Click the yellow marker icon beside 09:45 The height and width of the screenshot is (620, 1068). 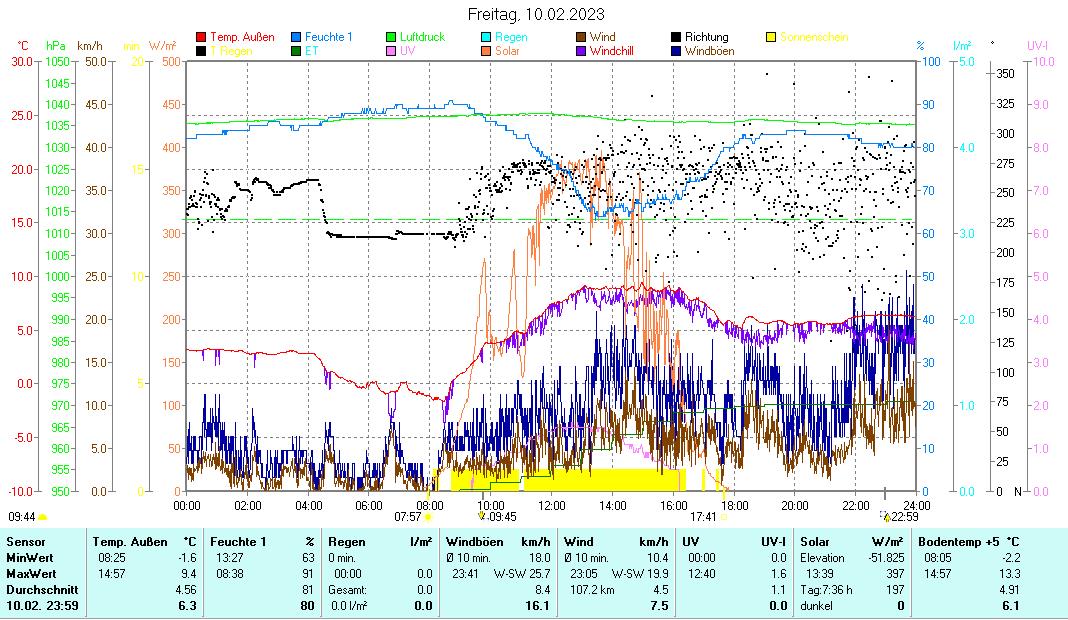[x=482, y=516]
